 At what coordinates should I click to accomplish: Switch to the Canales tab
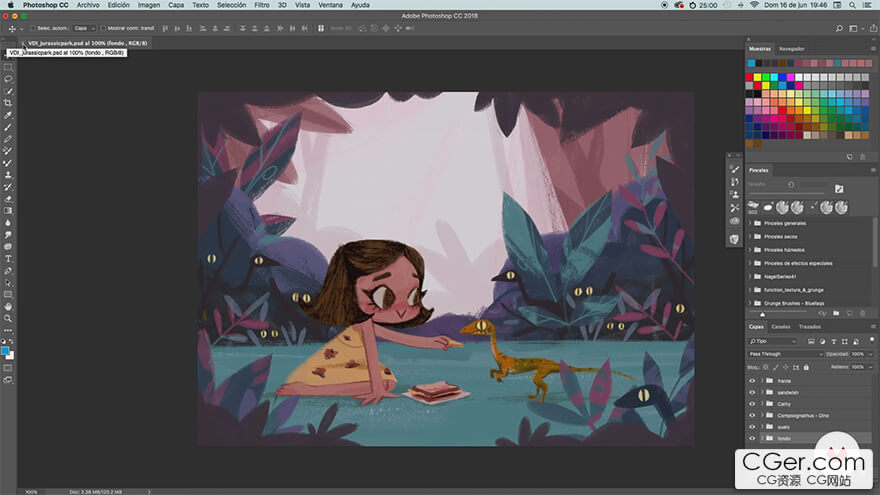pos(780,327)
